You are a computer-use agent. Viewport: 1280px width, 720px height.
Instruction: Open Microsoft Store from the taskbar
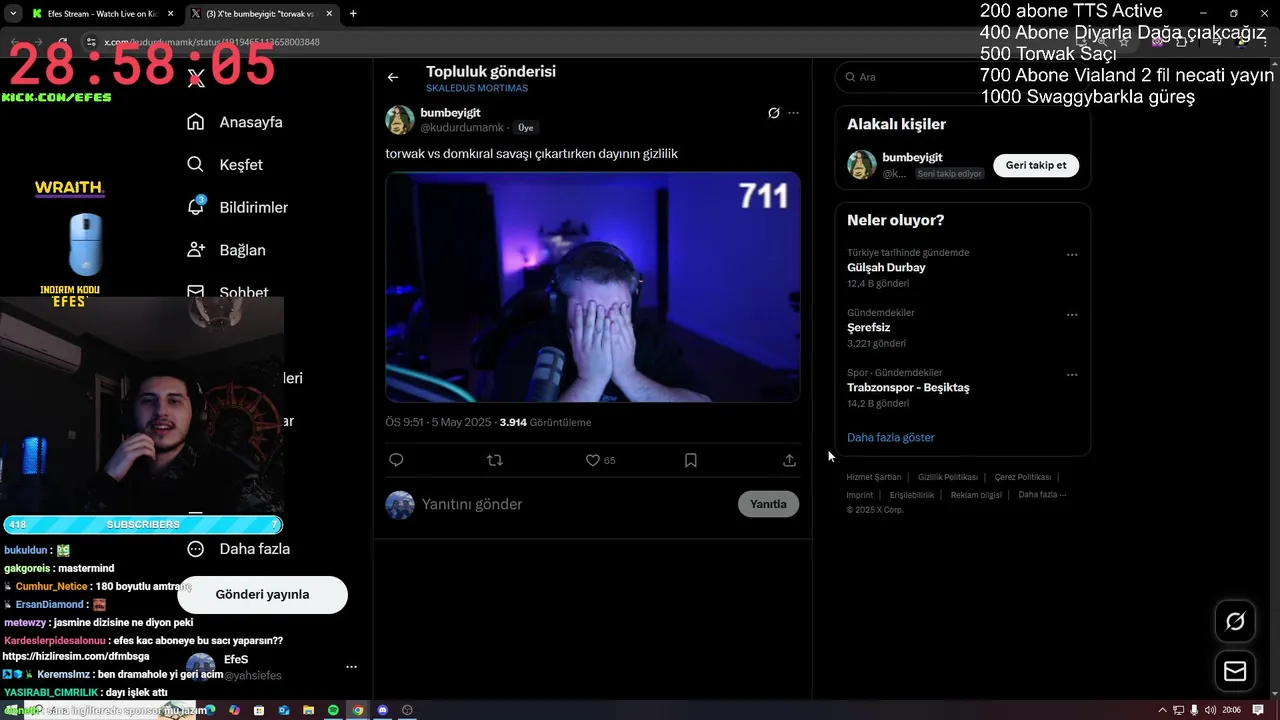pyautogui.click(x=259, y=710)
